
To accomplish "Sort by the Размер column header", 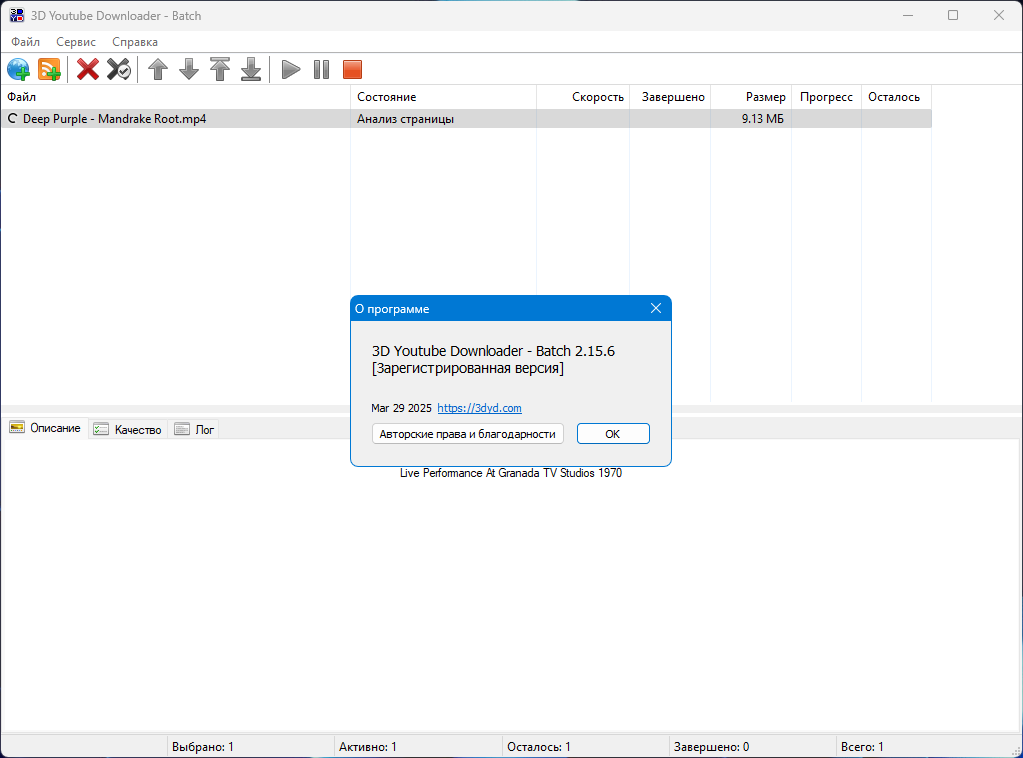I will [751, 97].
